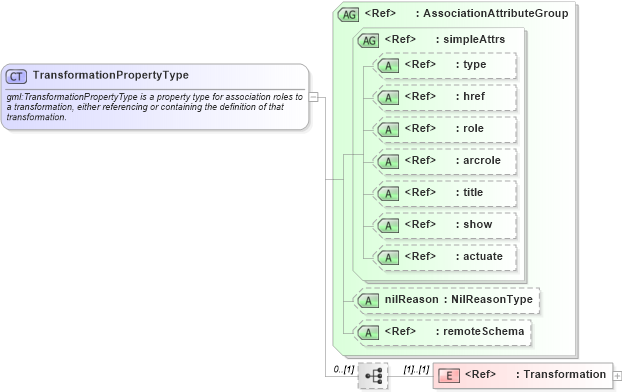
Task: Select the AssociationAttributeGroup label
Action: point(495,13)
